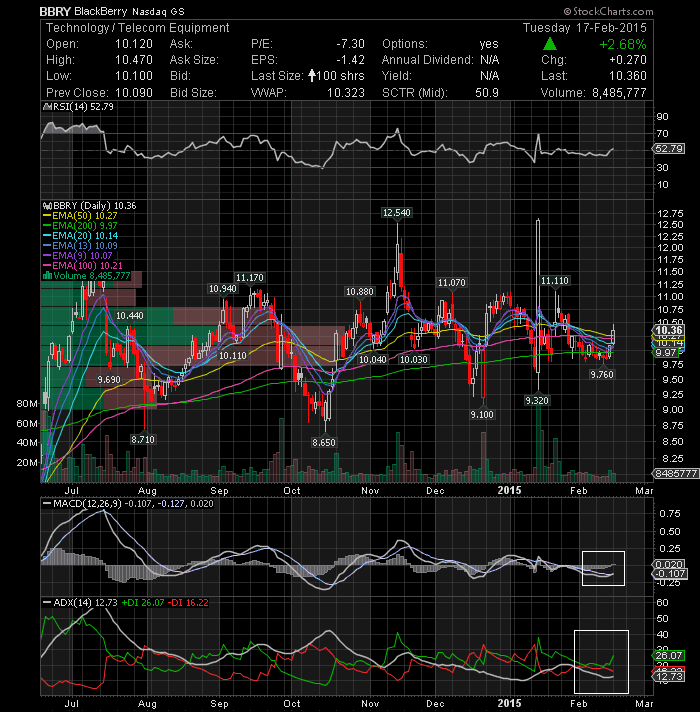700x712 pixels.
Task: Click the white up arrow before 100 shrs
Action: click(312, 75)
